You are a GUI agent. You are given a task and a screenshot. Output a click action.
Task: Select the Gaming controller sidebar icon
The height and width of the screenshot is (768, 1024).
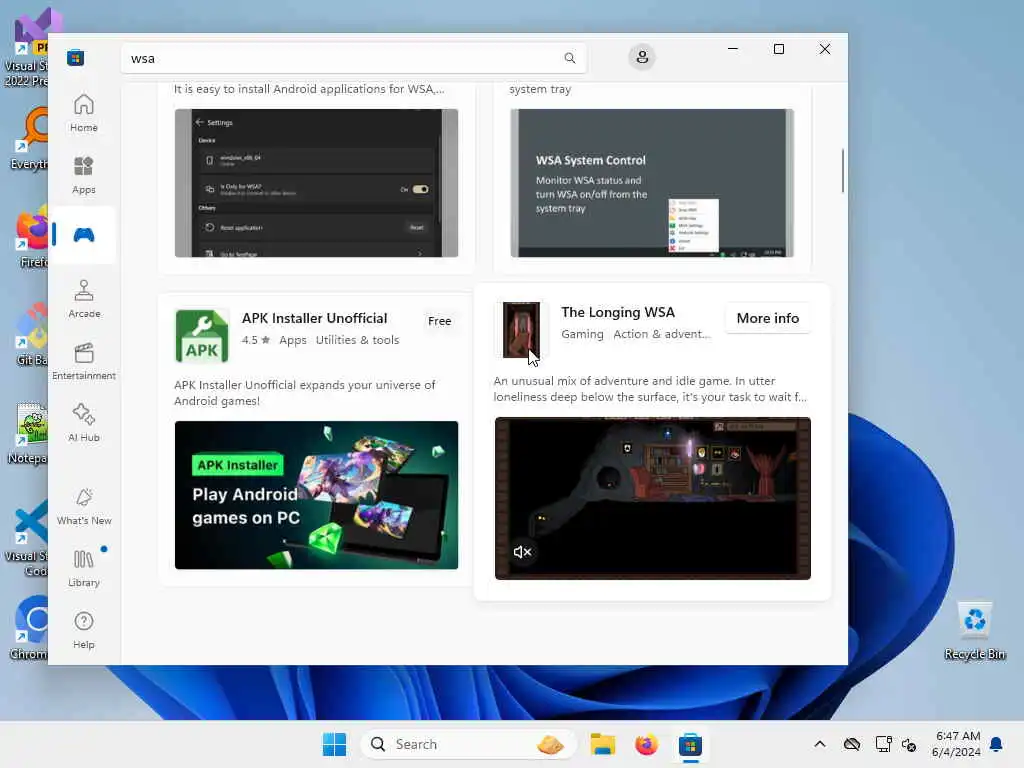84,235
